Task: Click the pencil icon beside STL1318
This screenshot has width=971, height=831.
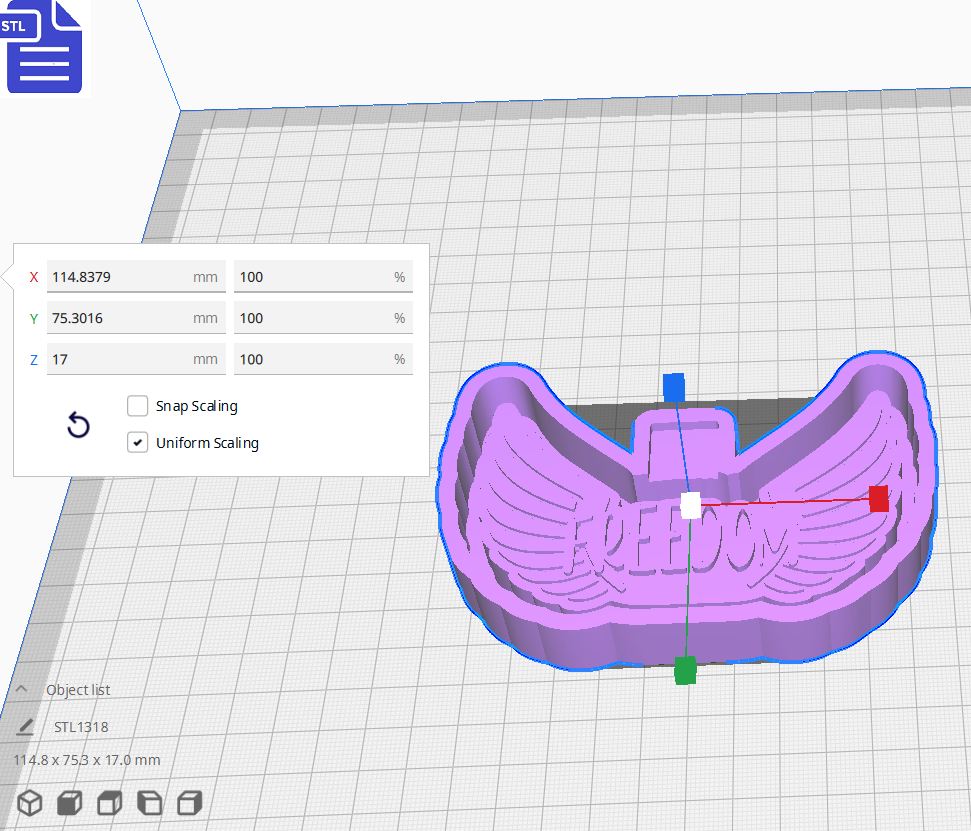Action: point(25,726)
